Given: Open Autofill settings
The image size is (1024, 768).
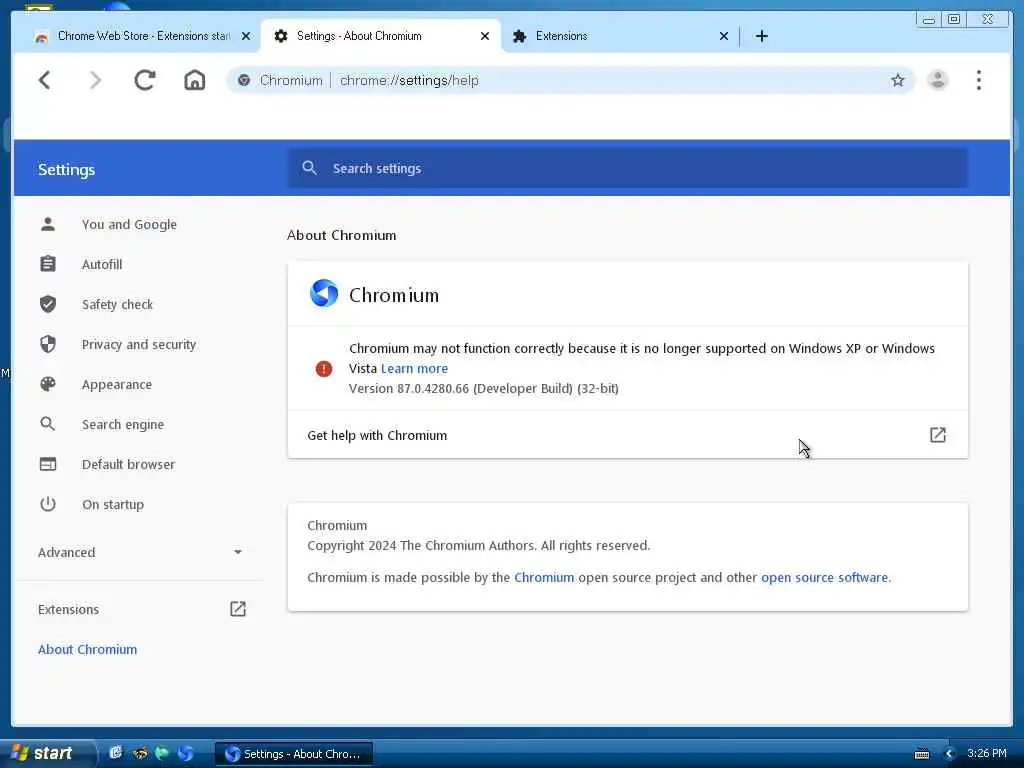Looking at the screenshot, I should (x=102, y=264).
